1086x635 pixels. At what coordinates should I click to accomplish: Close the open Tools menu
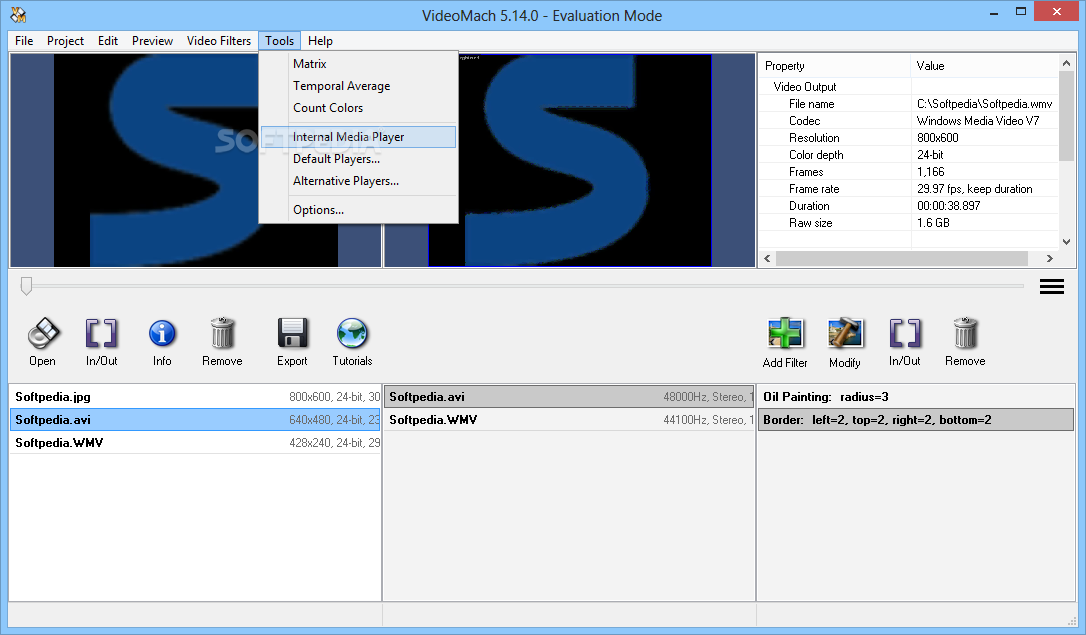280,41
